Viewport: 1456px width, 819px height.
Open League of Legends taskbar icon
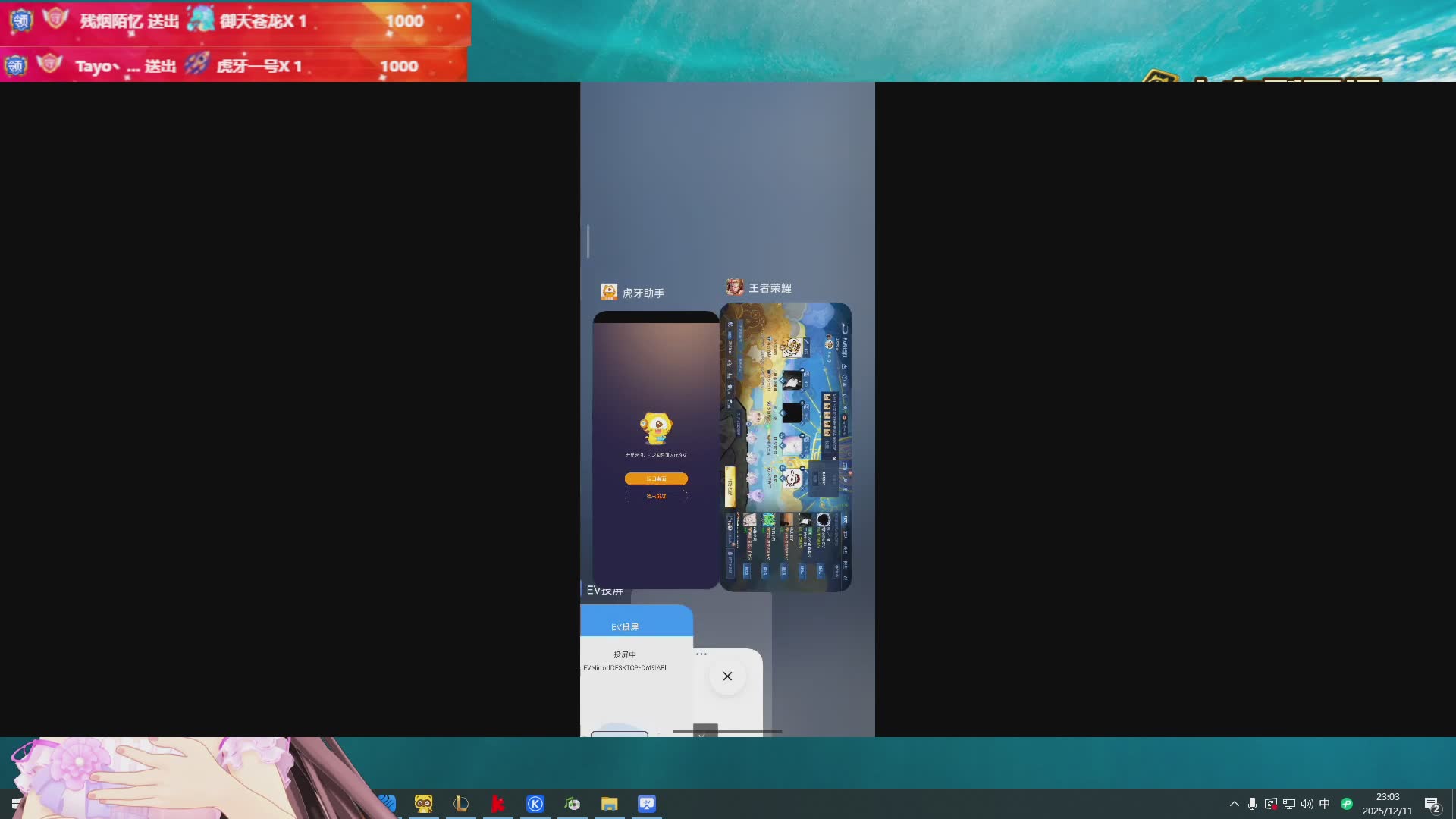pos(460,804)
